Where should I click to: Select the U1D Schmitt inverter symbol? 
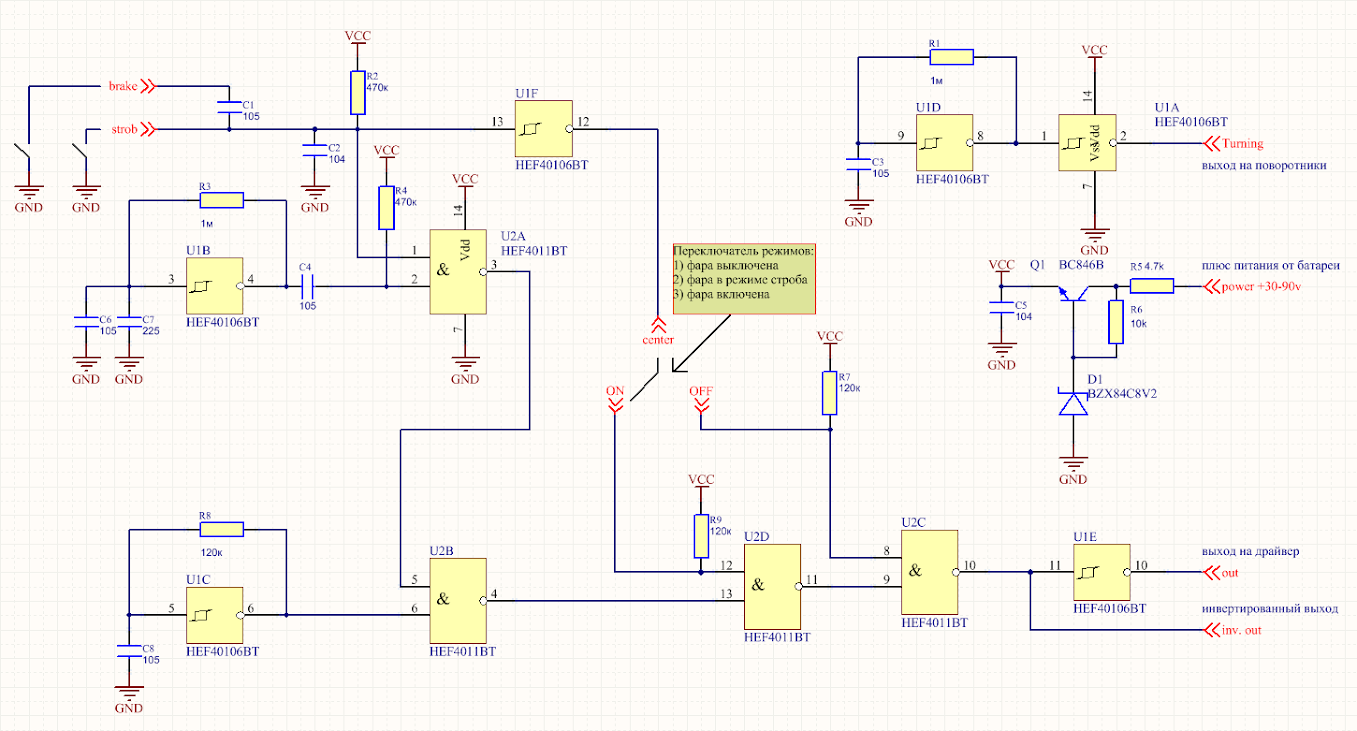(944, 143)
